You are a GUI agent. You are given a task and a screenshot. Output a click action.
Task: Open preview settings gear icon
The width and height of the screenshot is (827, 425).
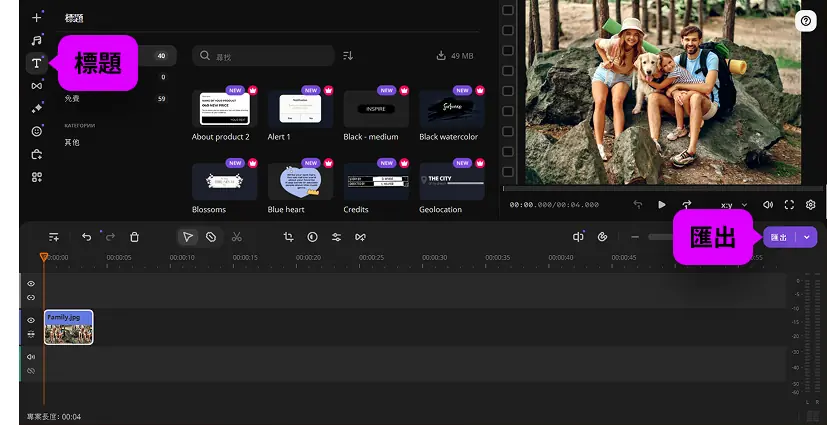pyautogui.click(x=811, y=205)
